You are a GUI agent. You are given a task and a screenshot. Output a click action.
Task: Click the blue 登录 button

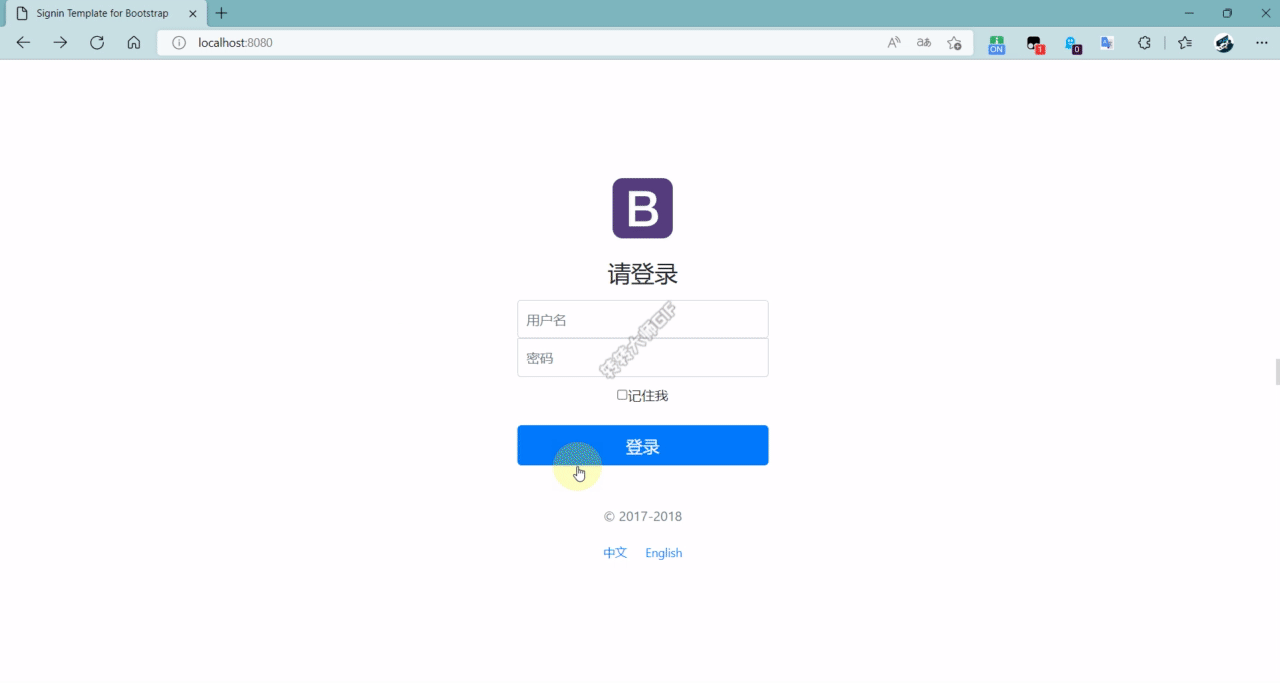(642, 445)
